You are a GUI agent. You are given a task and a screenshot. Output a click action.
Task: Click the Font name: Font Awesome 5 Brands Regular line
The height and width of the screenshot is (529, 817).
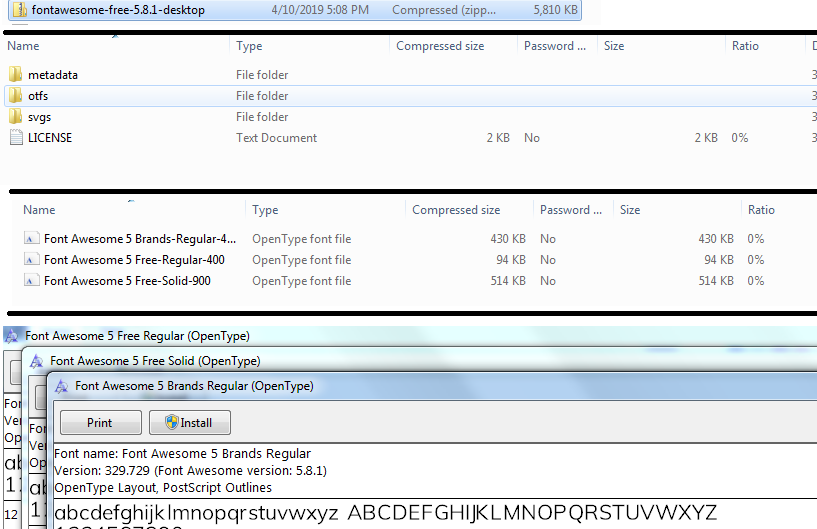[x=182, y=453]
